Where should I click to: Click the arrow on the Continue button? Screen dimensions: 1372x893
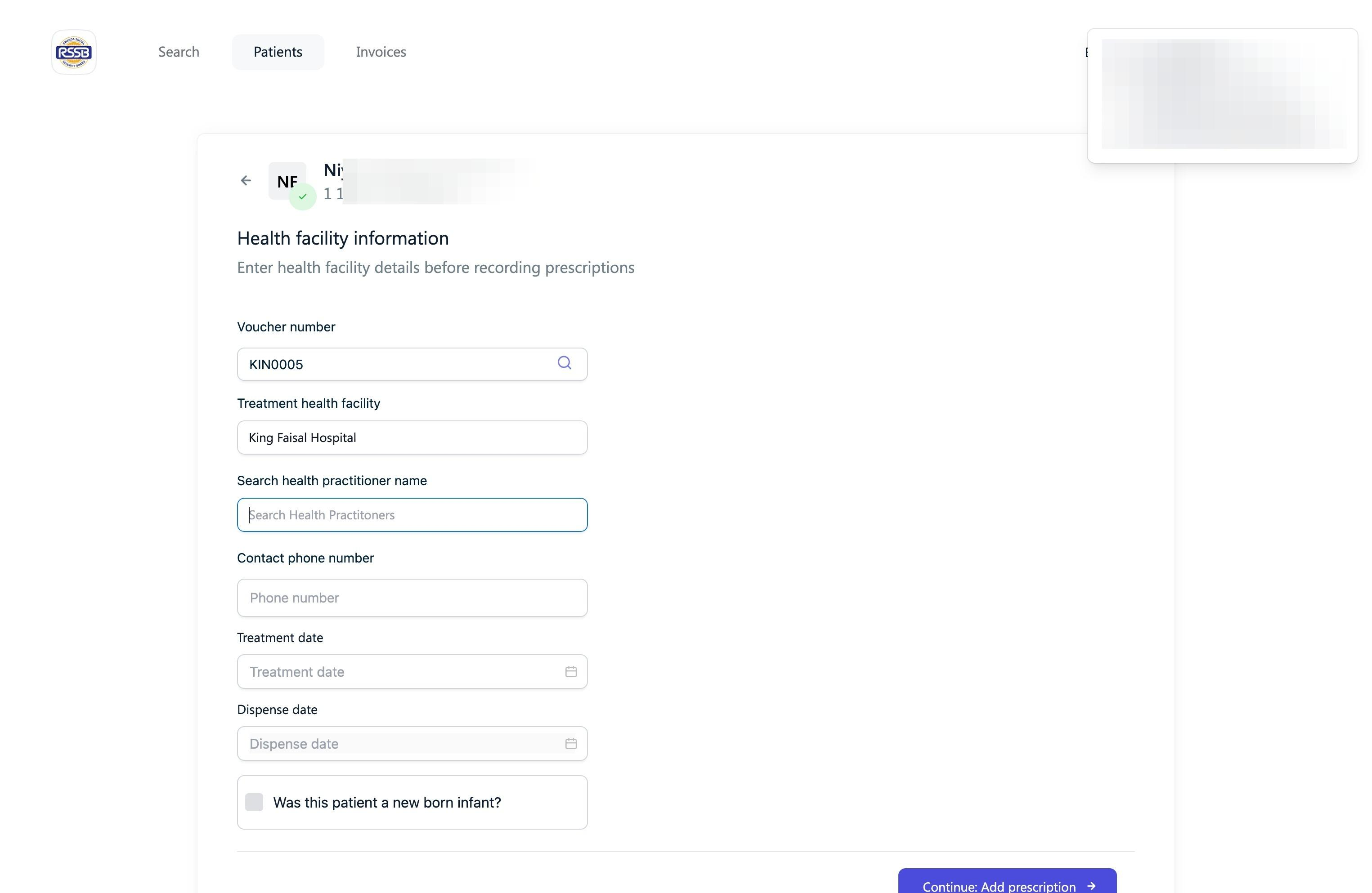(1091, 886)
